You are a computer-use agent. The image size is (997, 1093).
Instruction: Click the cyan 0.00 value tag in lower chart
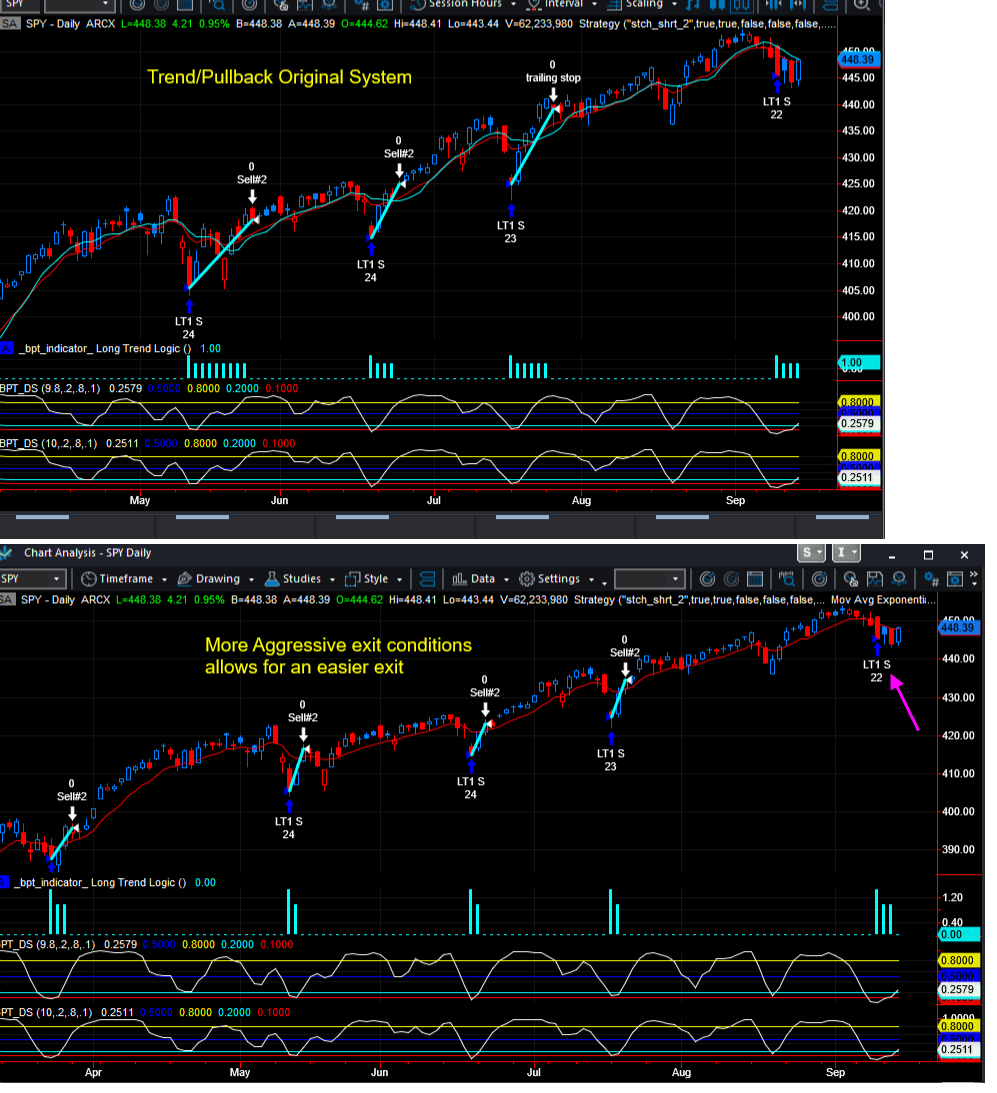[959, 934]
